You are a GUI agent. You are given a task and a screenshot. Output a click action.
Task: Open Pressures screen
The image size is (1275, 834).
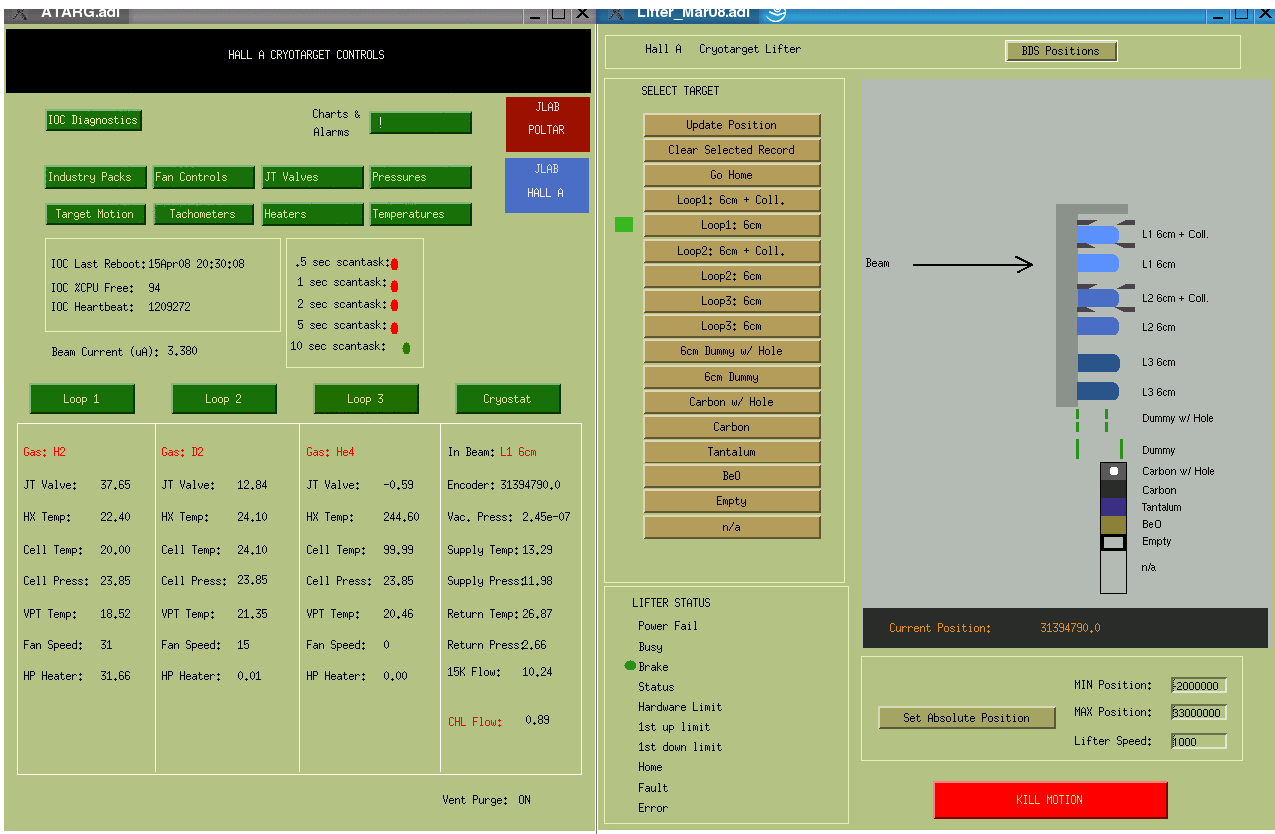click(421, 177)
